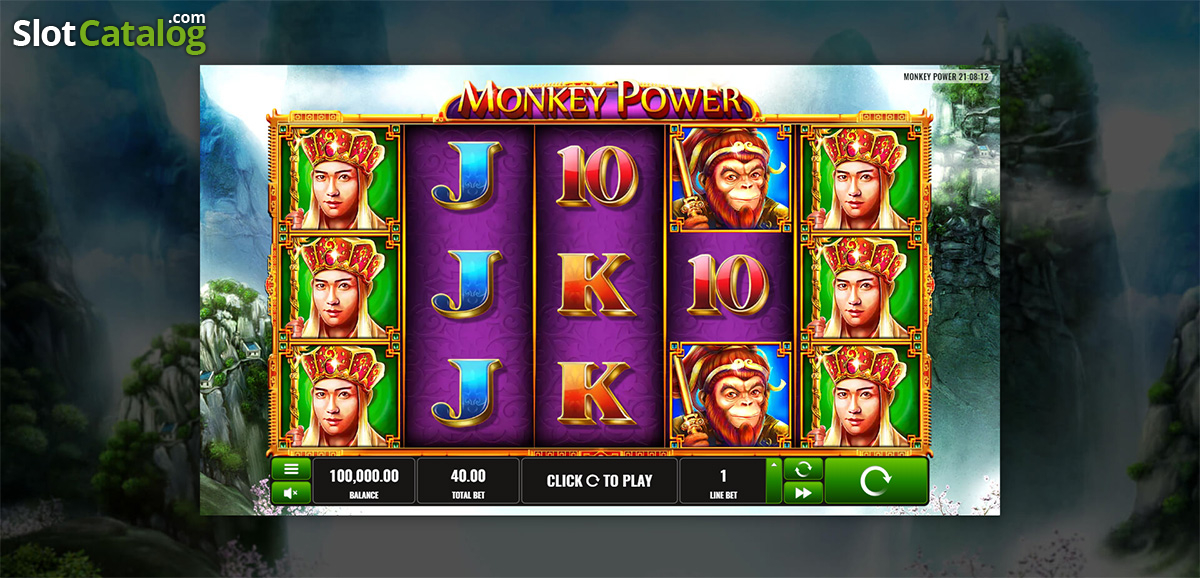
Task: Enable autoplay with the circular arrows button
Action: tap(803, 469)
